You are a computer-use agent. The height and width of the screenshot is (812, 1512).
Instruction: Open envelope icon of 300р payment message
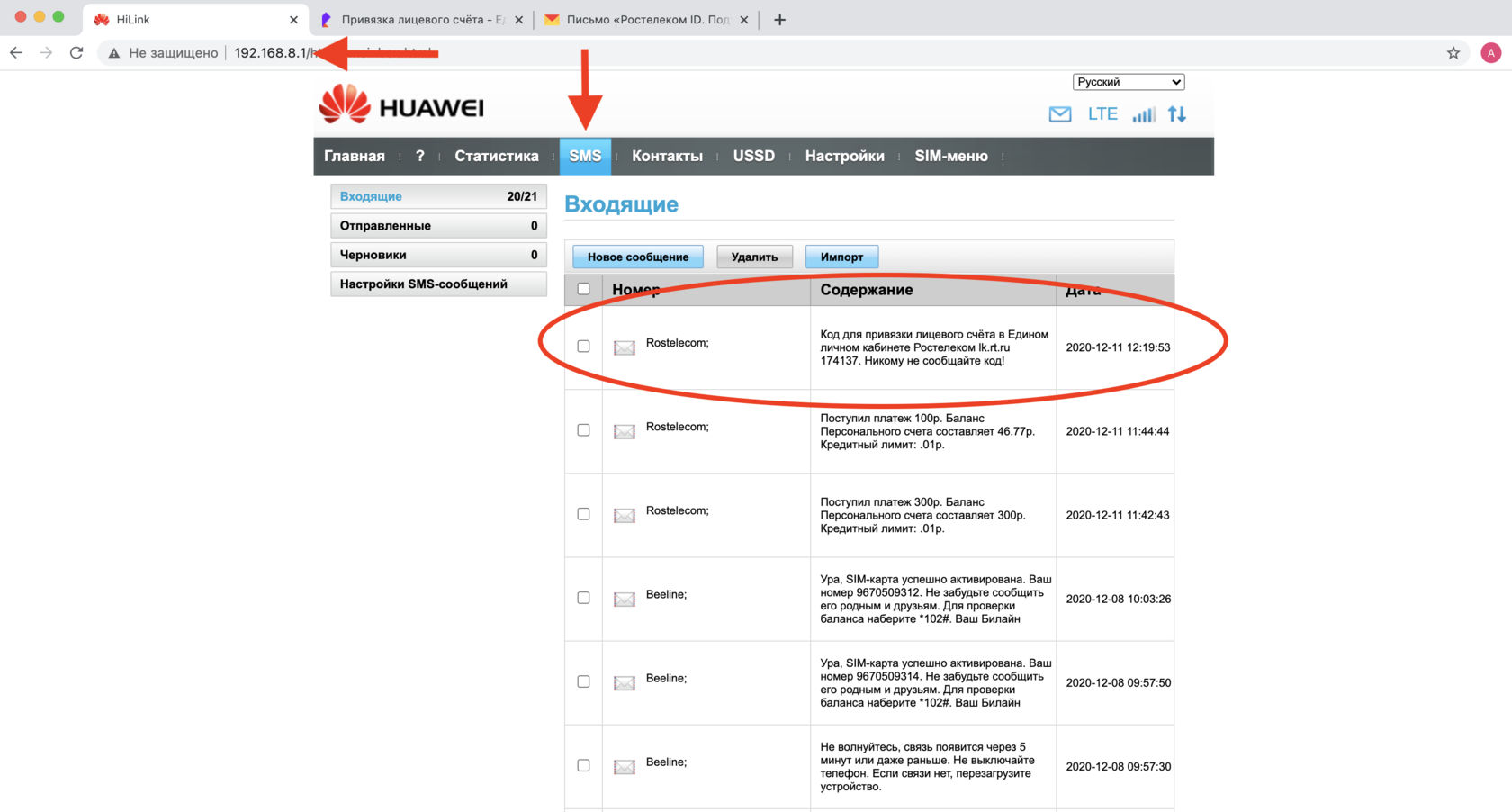tap(625, 515)
